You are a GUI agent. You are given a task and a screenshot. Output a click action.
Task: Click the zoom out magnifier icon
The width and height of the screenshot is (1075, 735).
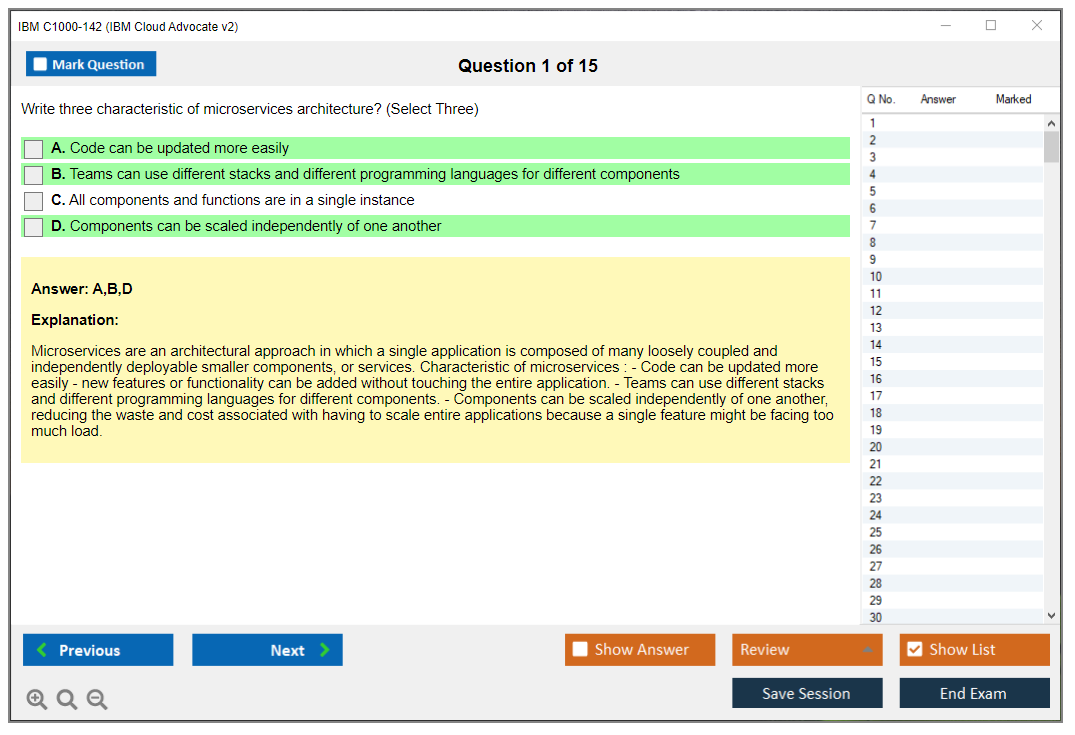(97, 700)
